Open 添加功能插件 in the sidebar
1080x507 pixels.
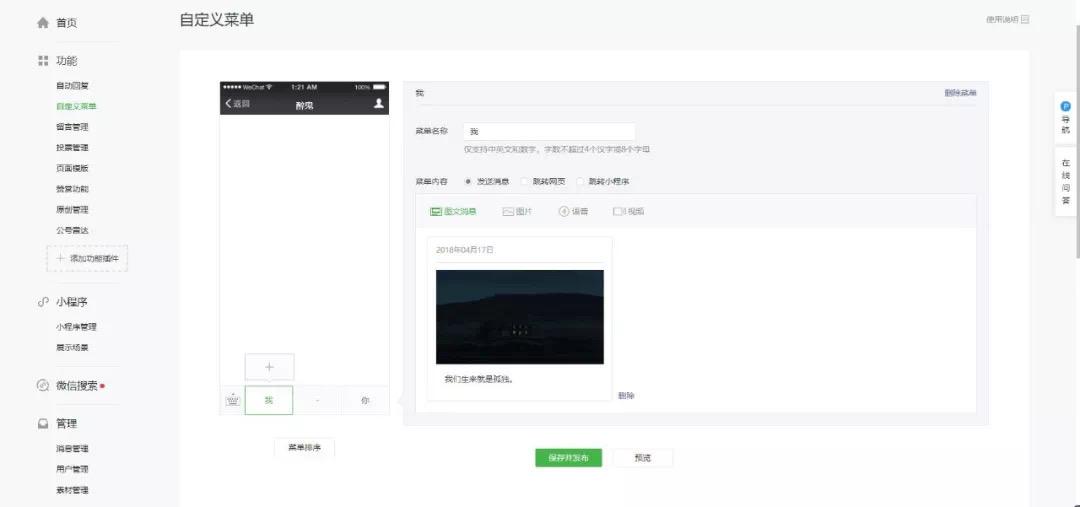87,258
